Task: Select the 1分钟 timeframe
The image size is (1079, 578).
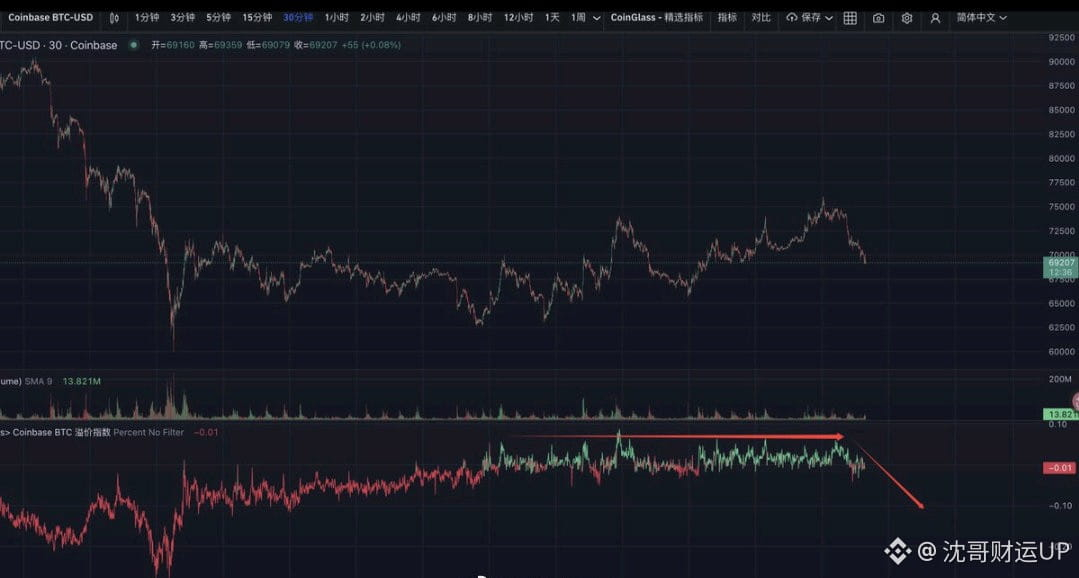Action: pos(147,18)
